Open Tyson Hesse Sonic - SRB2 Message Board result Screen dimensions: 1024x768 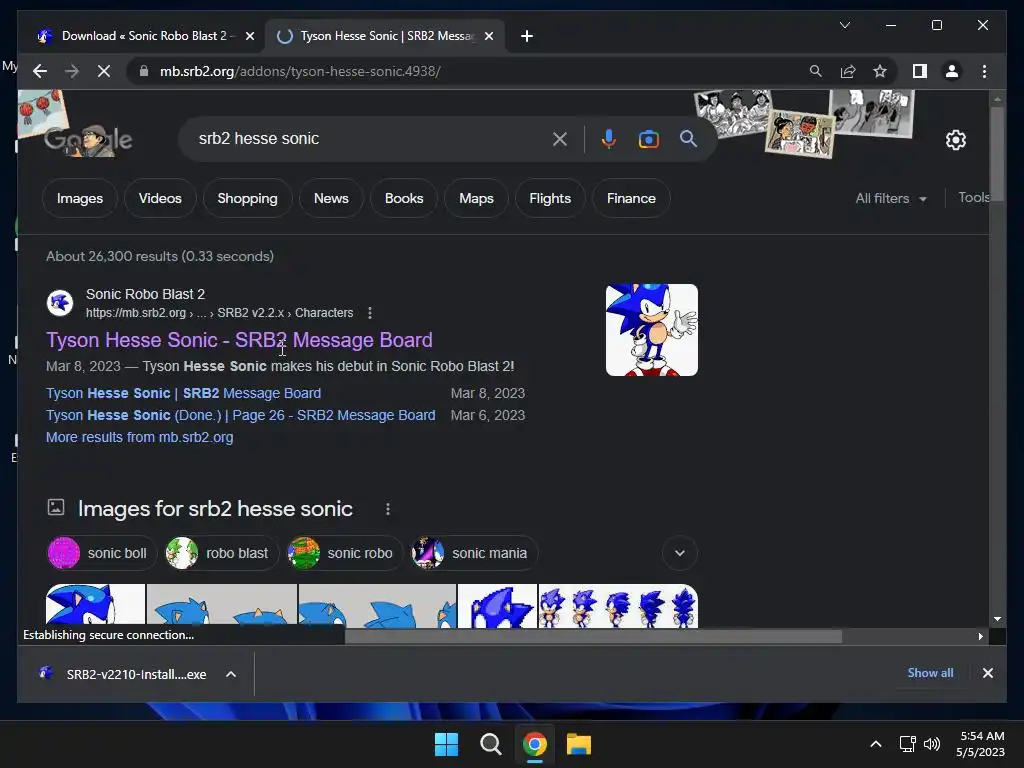pos(239,340)
